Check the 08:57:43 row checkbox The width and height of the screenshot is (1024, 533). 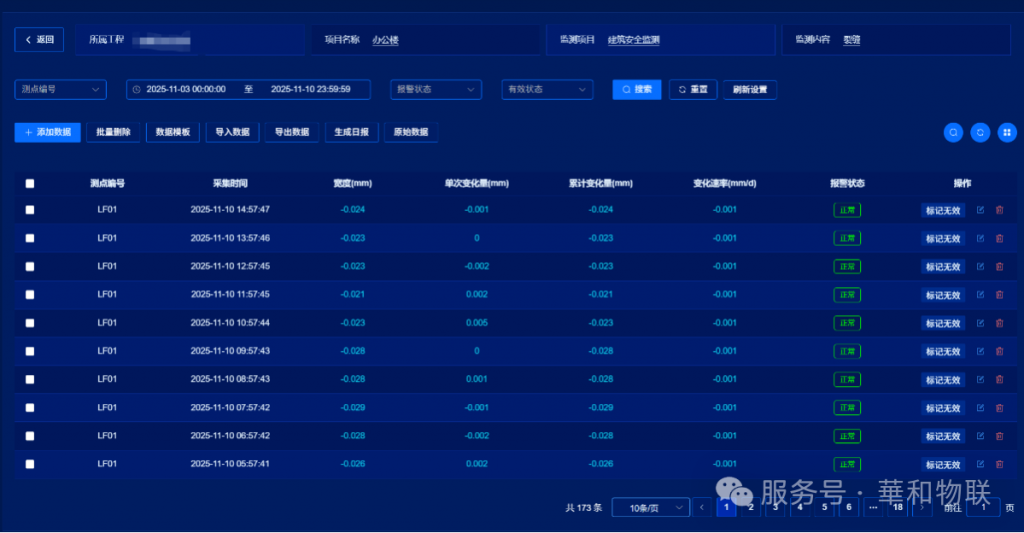click(x=29, y=379)
